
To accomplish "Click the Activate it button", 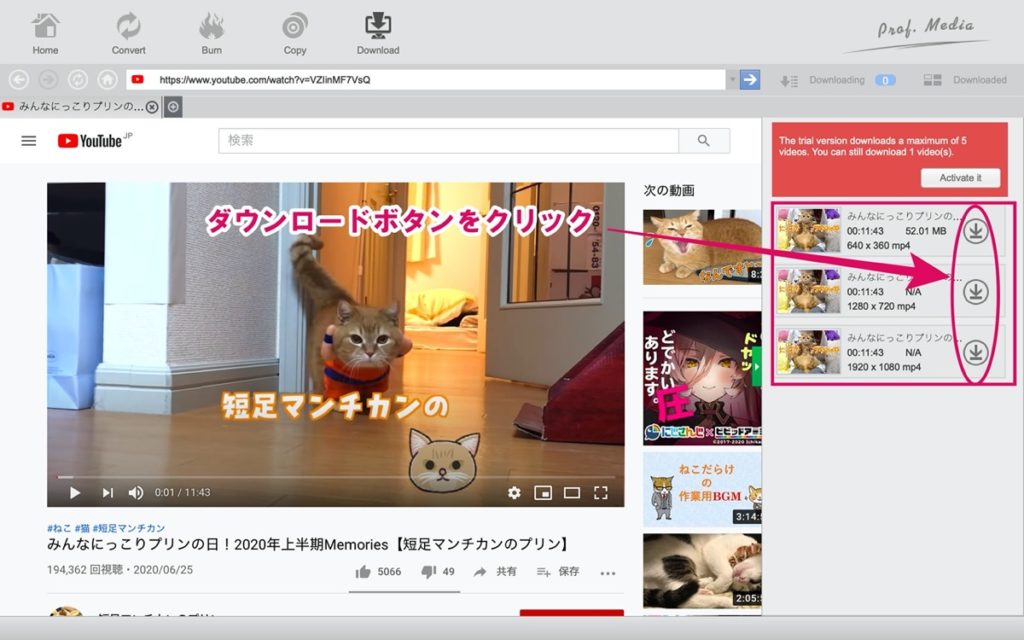I will coord(960,178).
